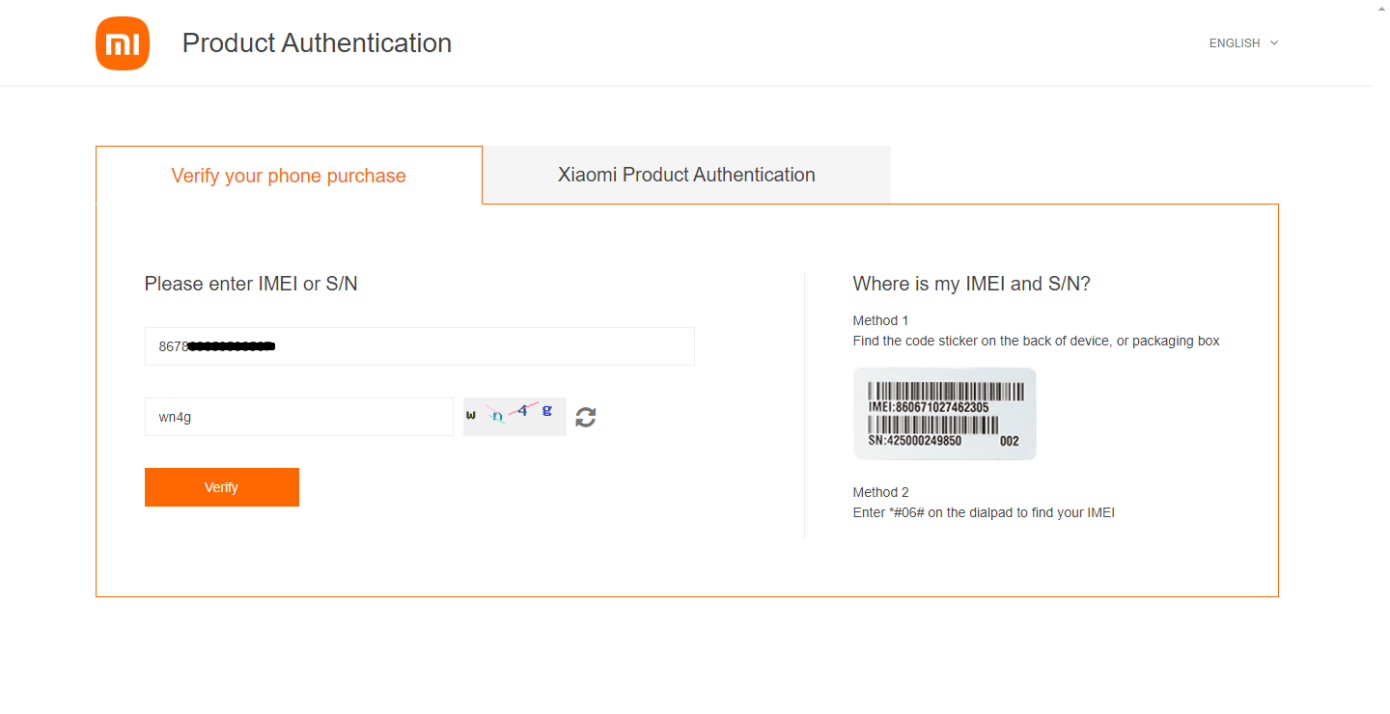Click the orange Xiaomi Mi logo
This screenshot has width=1390, height=714.
pyautogui.click(x=122, y=44)
